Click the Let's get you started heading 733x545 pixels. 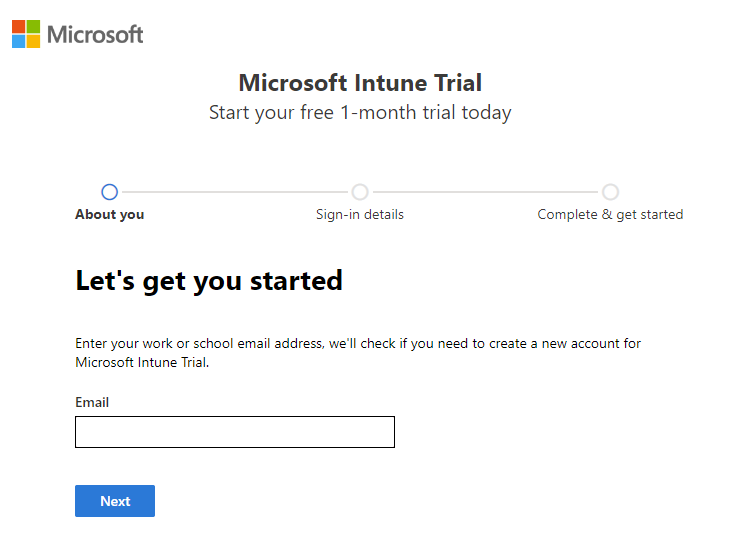click(x=209, y=281)
